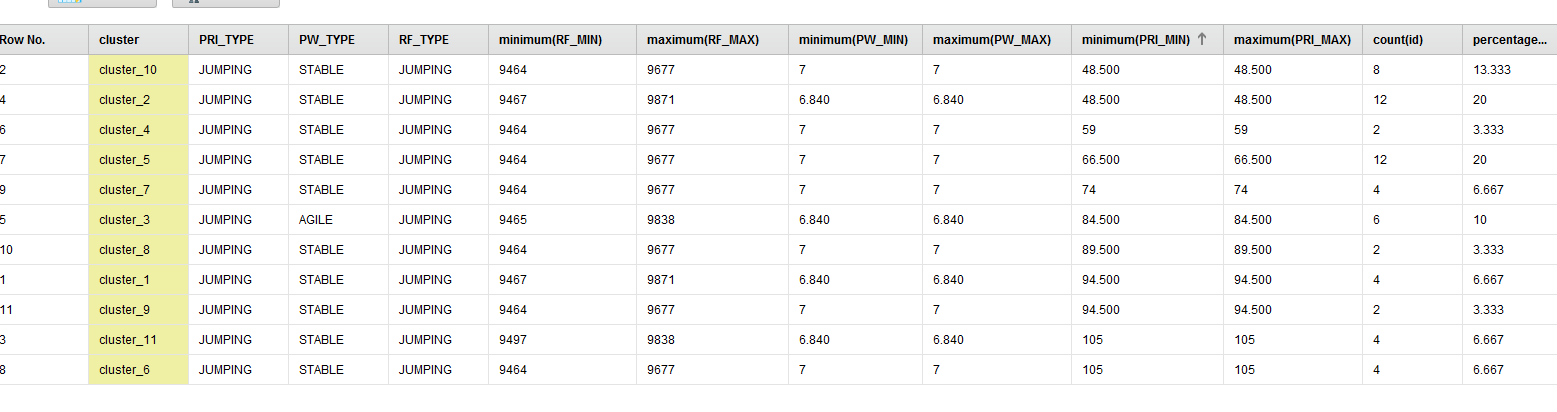1557x412 pixels.
Task: Click the cluster_6 cell in last row
Action: 138,370
